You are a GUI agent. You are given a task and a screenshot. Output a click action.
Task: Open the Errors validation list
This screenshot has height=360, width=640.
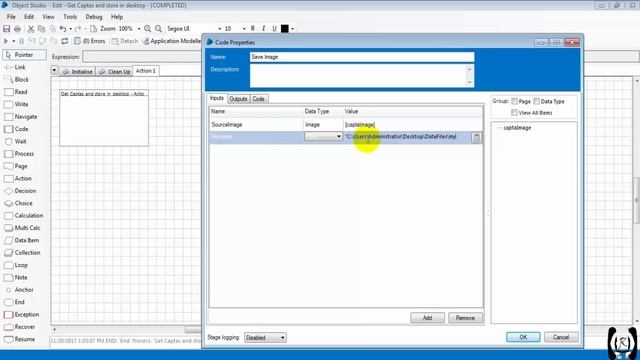pyautogui.click(x=90, y=41)
